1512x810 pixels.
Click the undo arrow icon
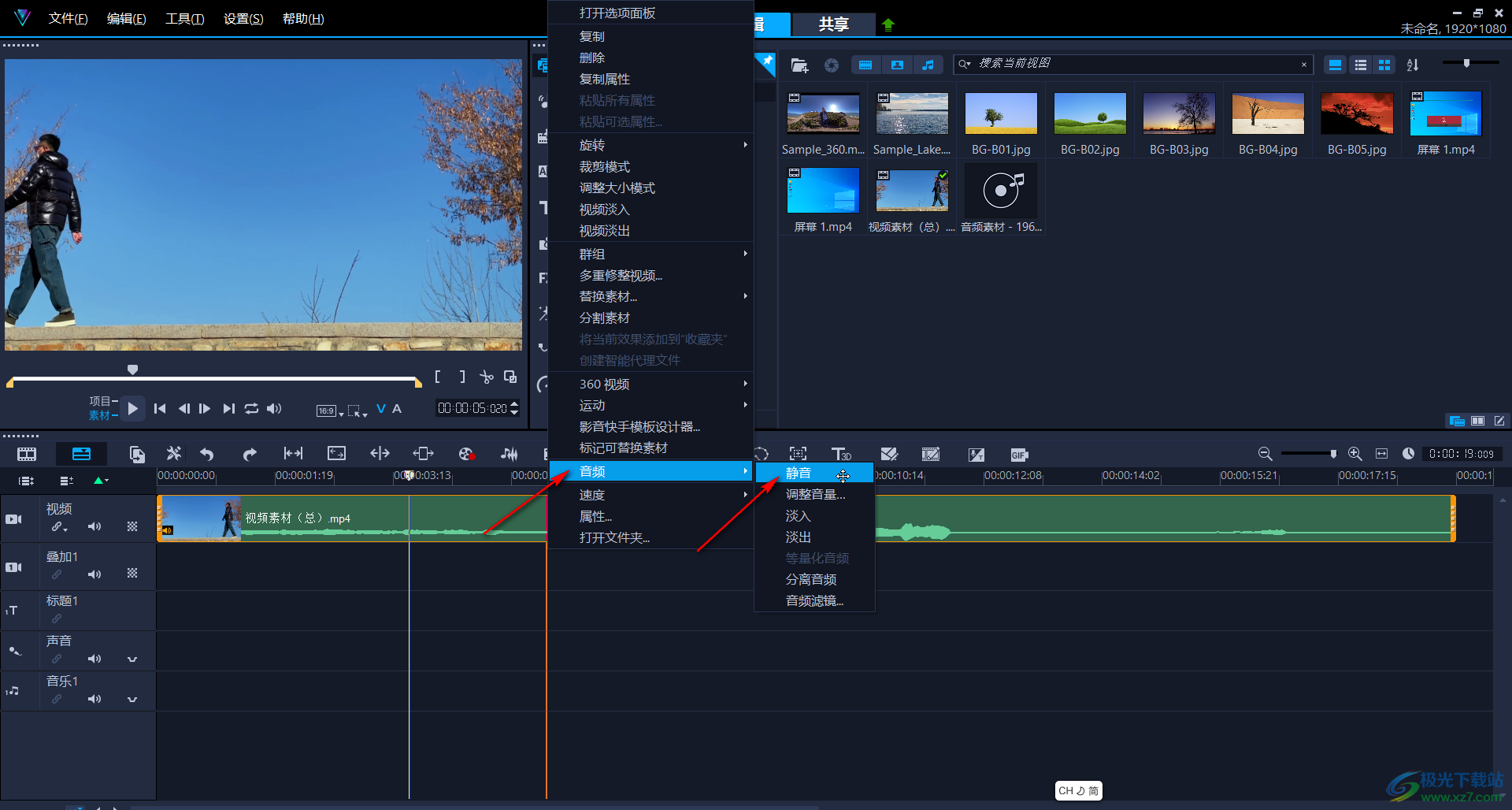207,454
